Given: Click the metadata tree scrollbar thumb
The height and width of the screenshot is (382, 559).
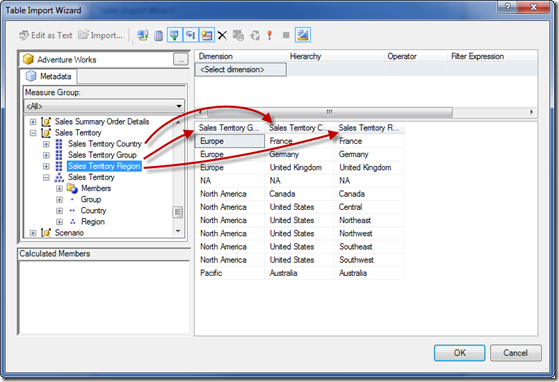Looking at the screenshot, I should pyautogui.click(x=178, y=212).
